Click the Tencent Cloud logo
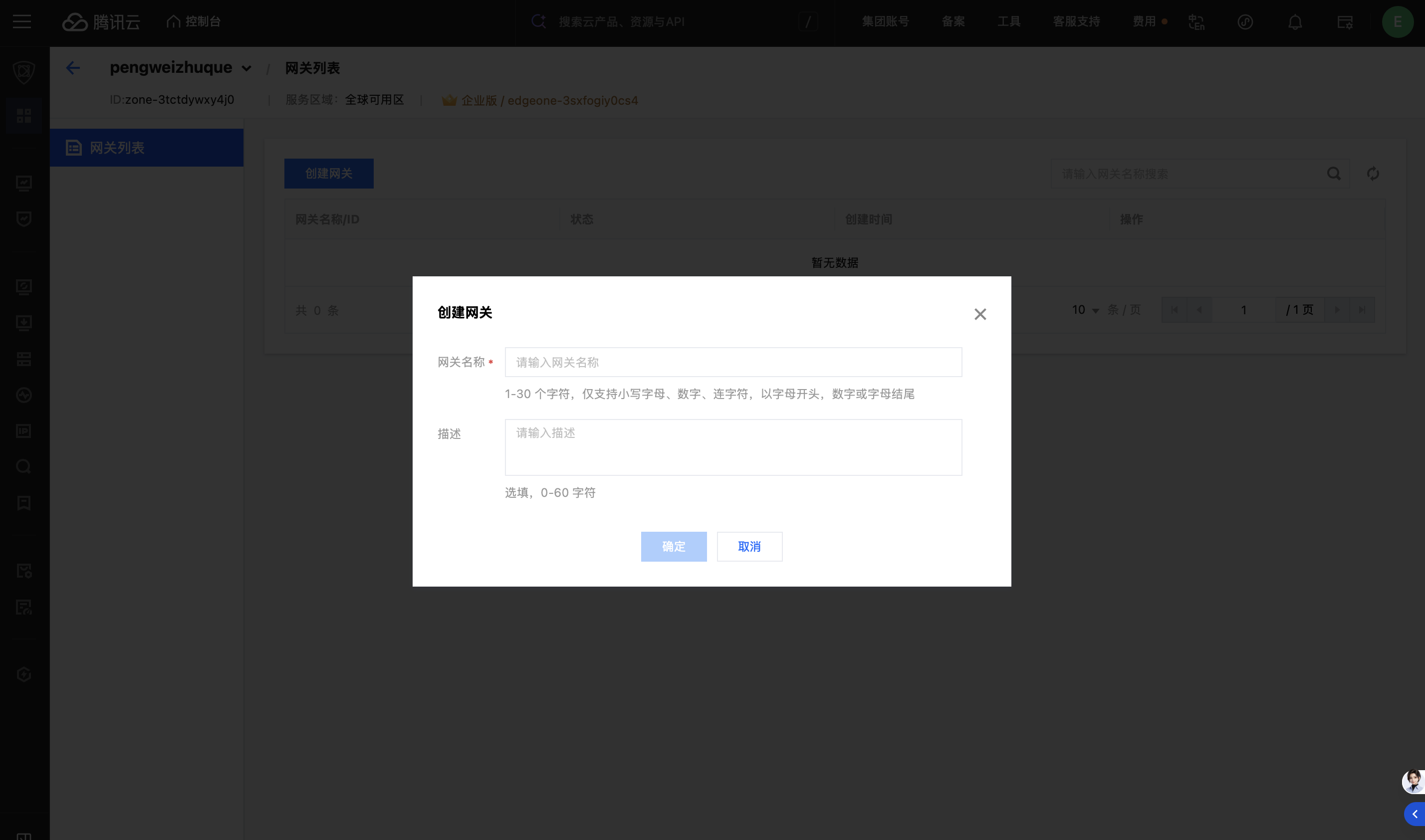 [x=101, y=22]
